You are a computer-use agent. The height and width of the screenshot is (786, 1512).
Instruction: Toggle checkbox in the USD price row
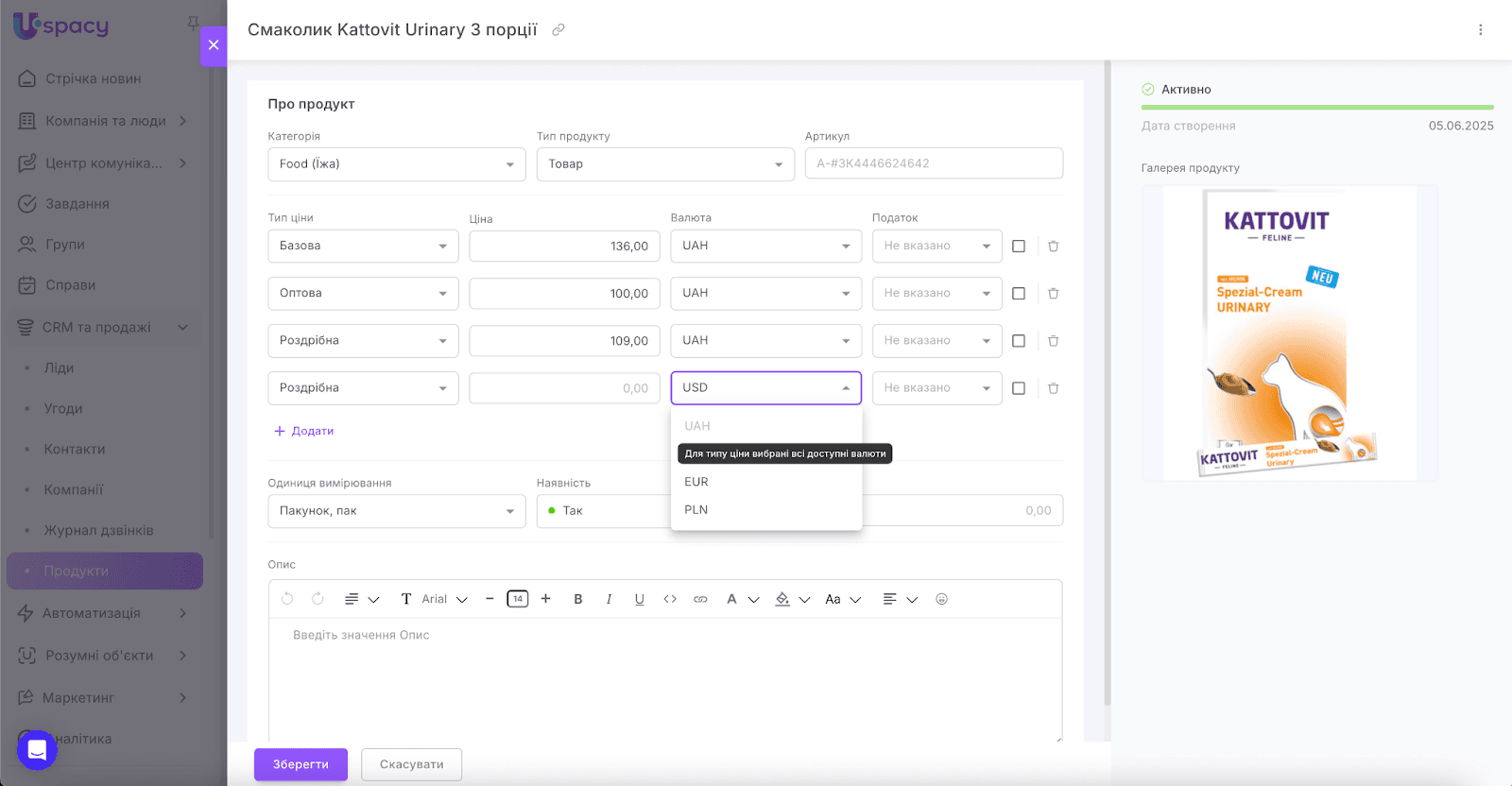tap(1019, 388)
